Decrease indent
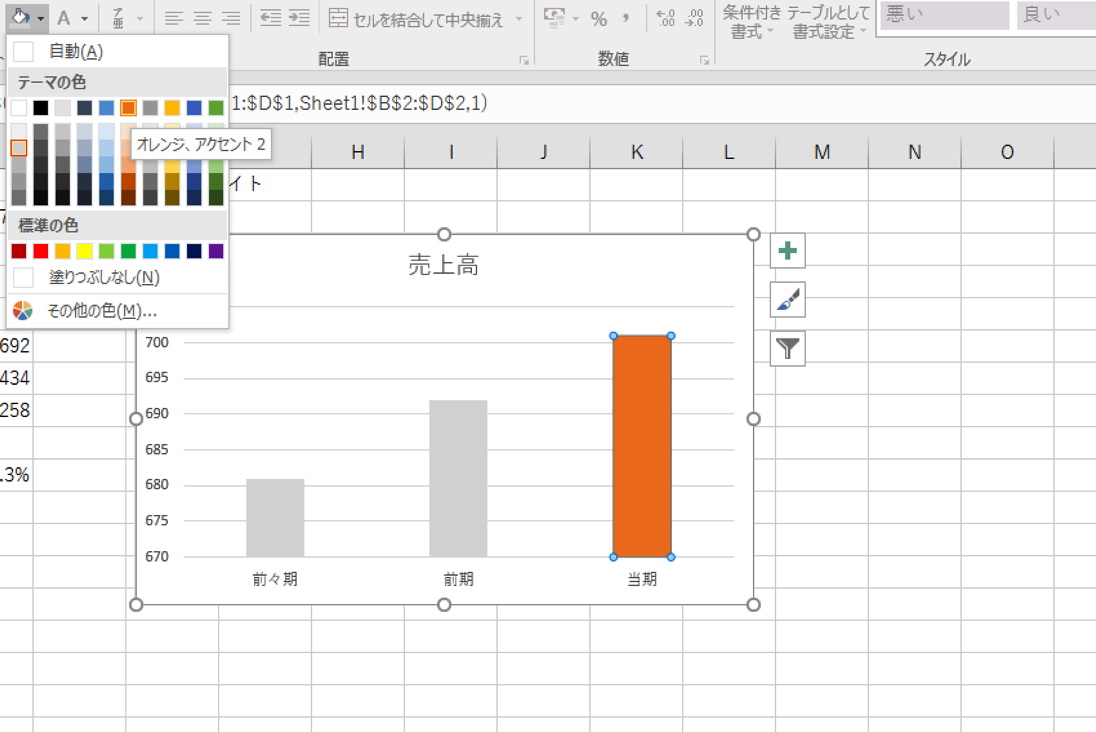 [271, 18]
